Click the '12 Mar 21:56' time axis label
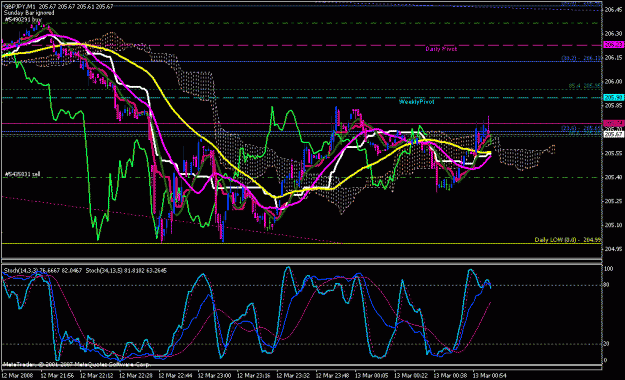This screenshot has height=380, width=625. point(57,376)
